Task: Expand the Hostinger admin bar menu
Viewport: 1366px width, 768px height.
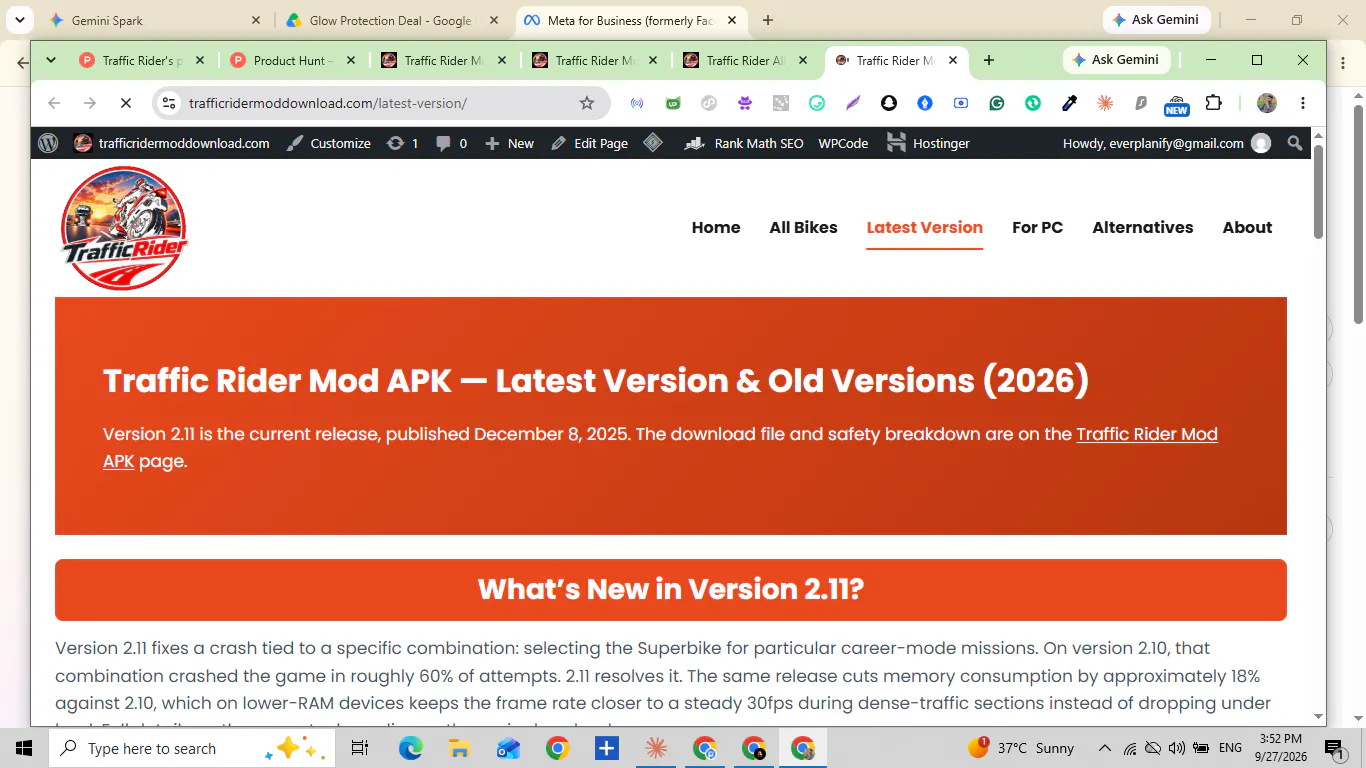Action: pos(928,143)
